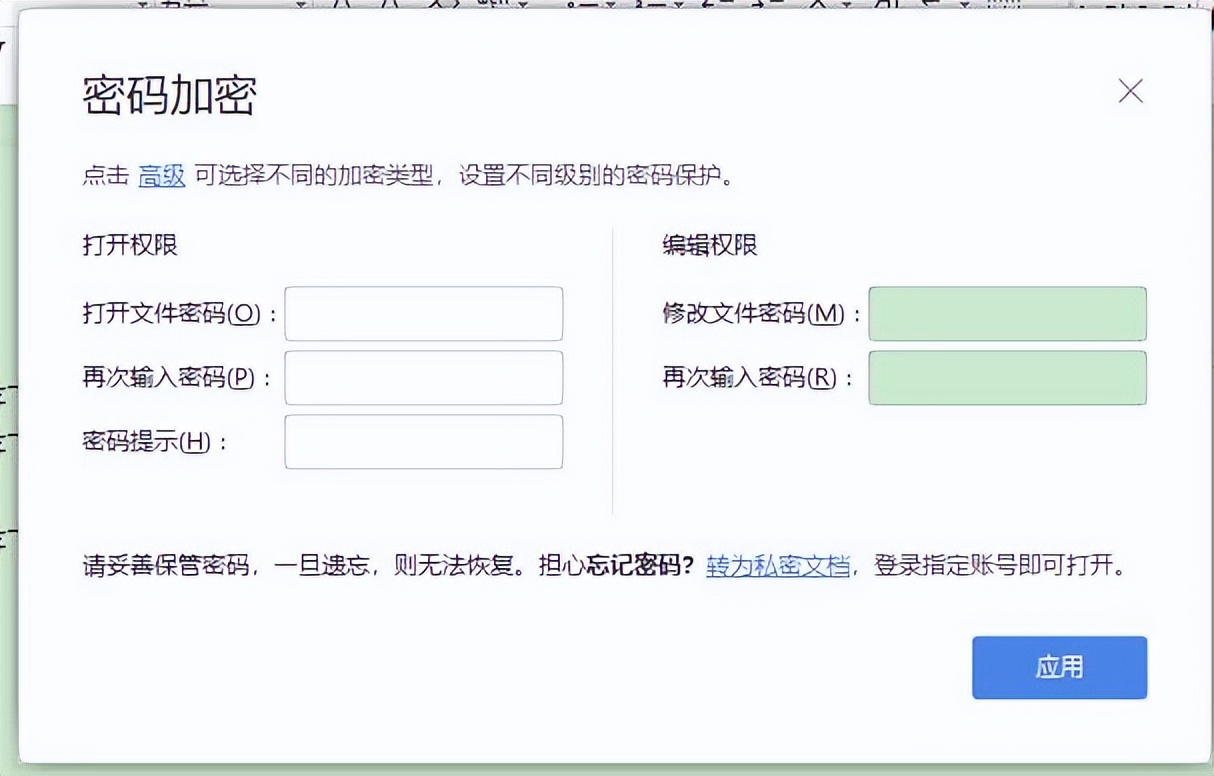Click the 转为私密文档 link
The image size is (1214, 776).
pos(778,566)
